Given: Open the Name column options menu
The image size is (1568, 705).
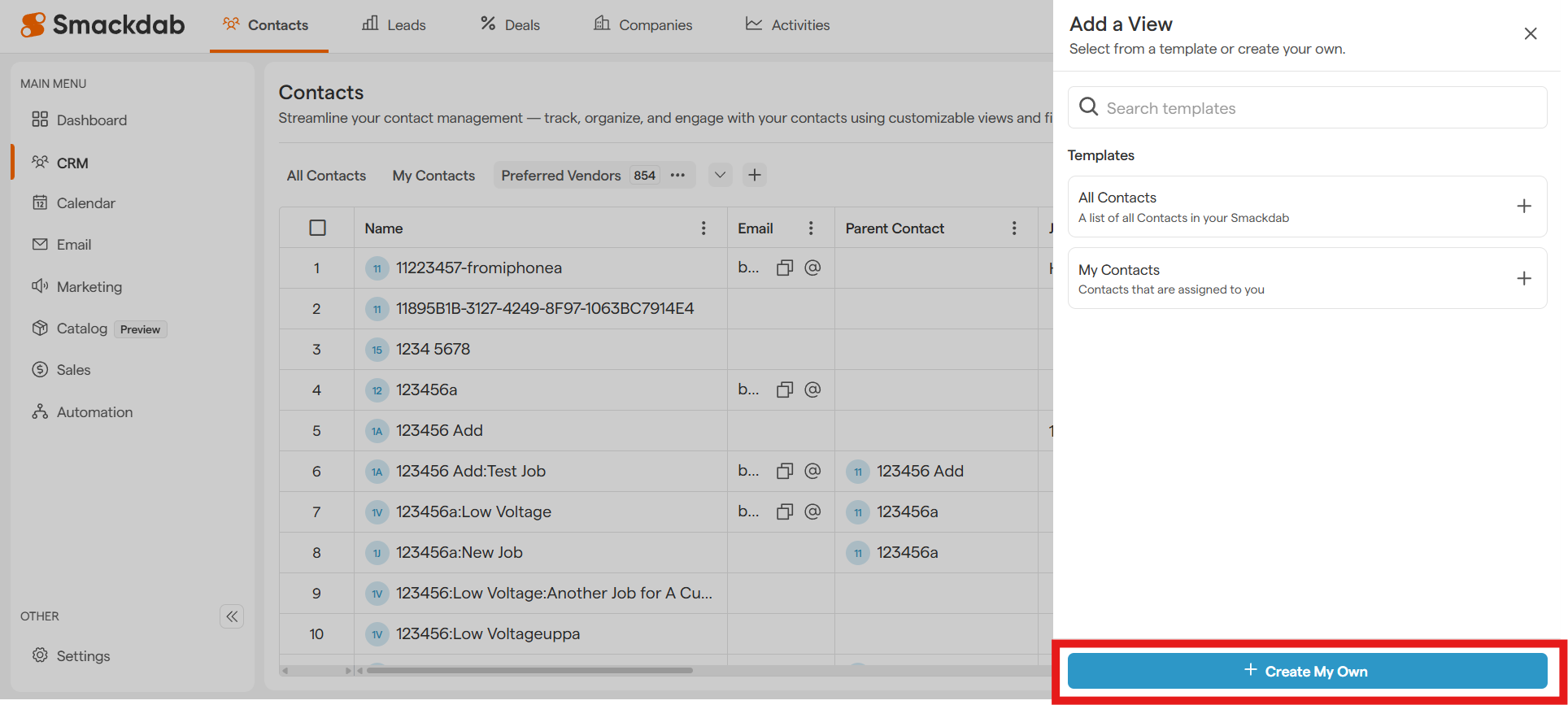Looking at the screenshot, I should point(703,228).
